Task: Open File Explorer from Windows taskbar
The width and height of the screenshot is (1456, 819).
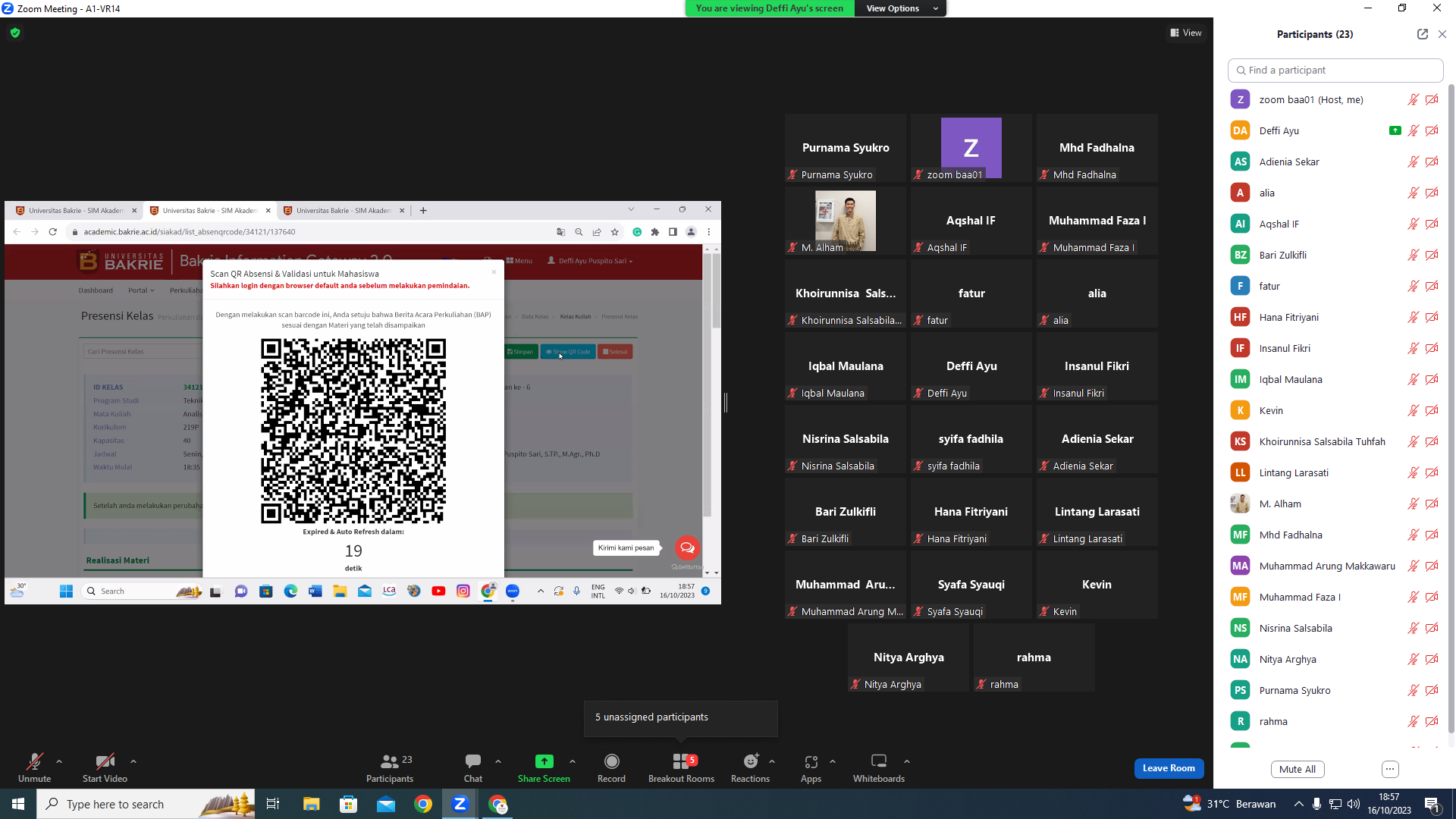Action: [x=312, y=804]
